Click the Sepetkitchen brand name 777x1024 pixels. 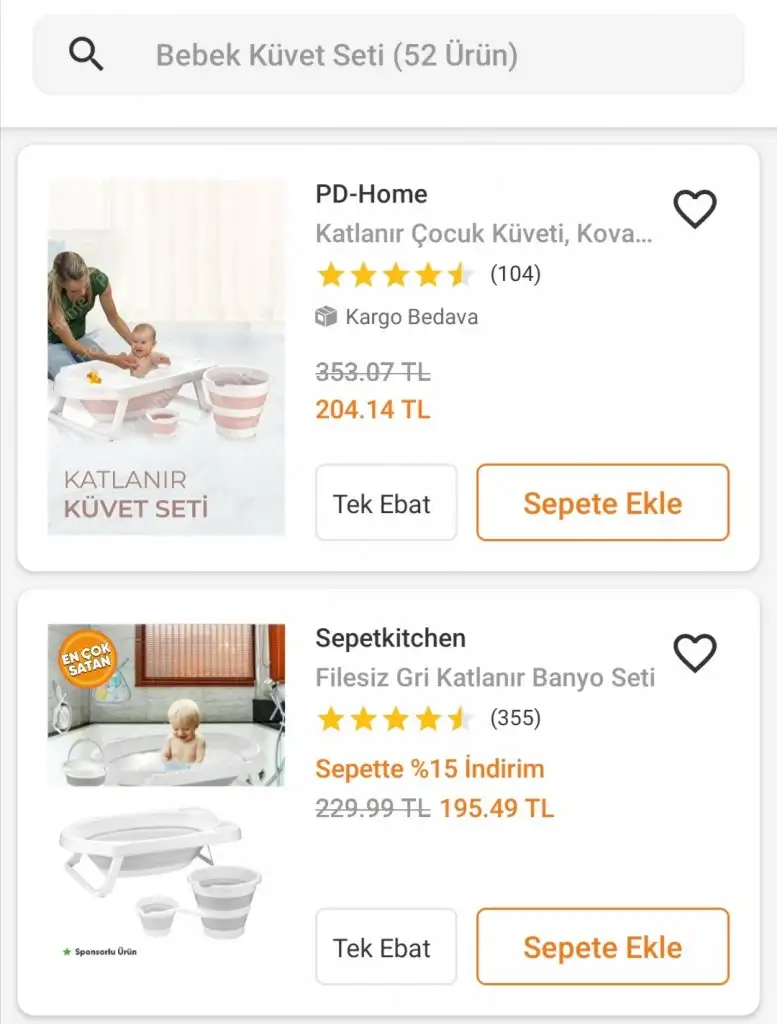(x=390, y=638)
